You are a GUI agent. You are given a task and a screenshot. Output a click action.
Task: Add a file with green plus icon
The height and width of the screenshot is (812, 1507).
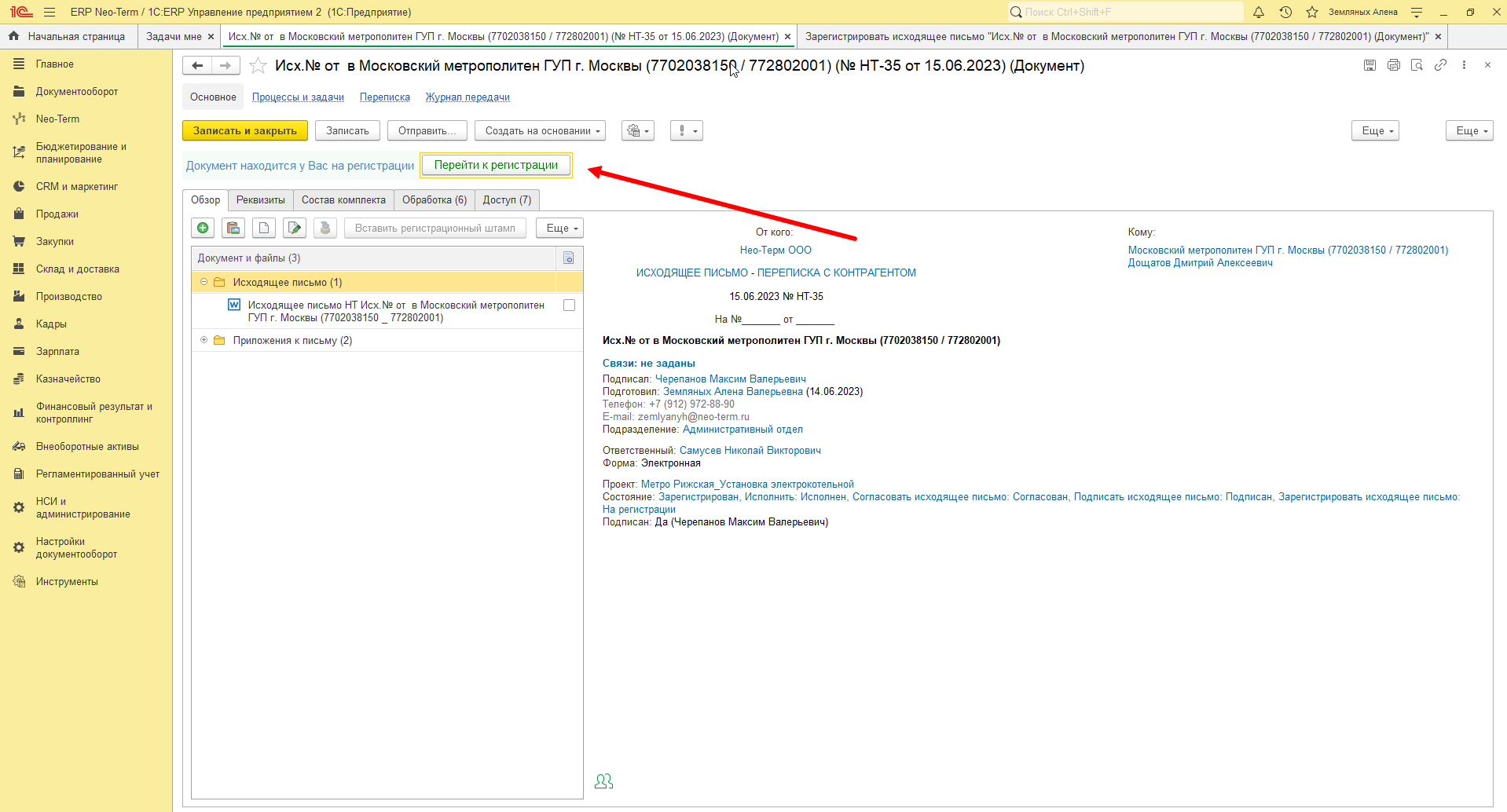[x=203, y=228]
